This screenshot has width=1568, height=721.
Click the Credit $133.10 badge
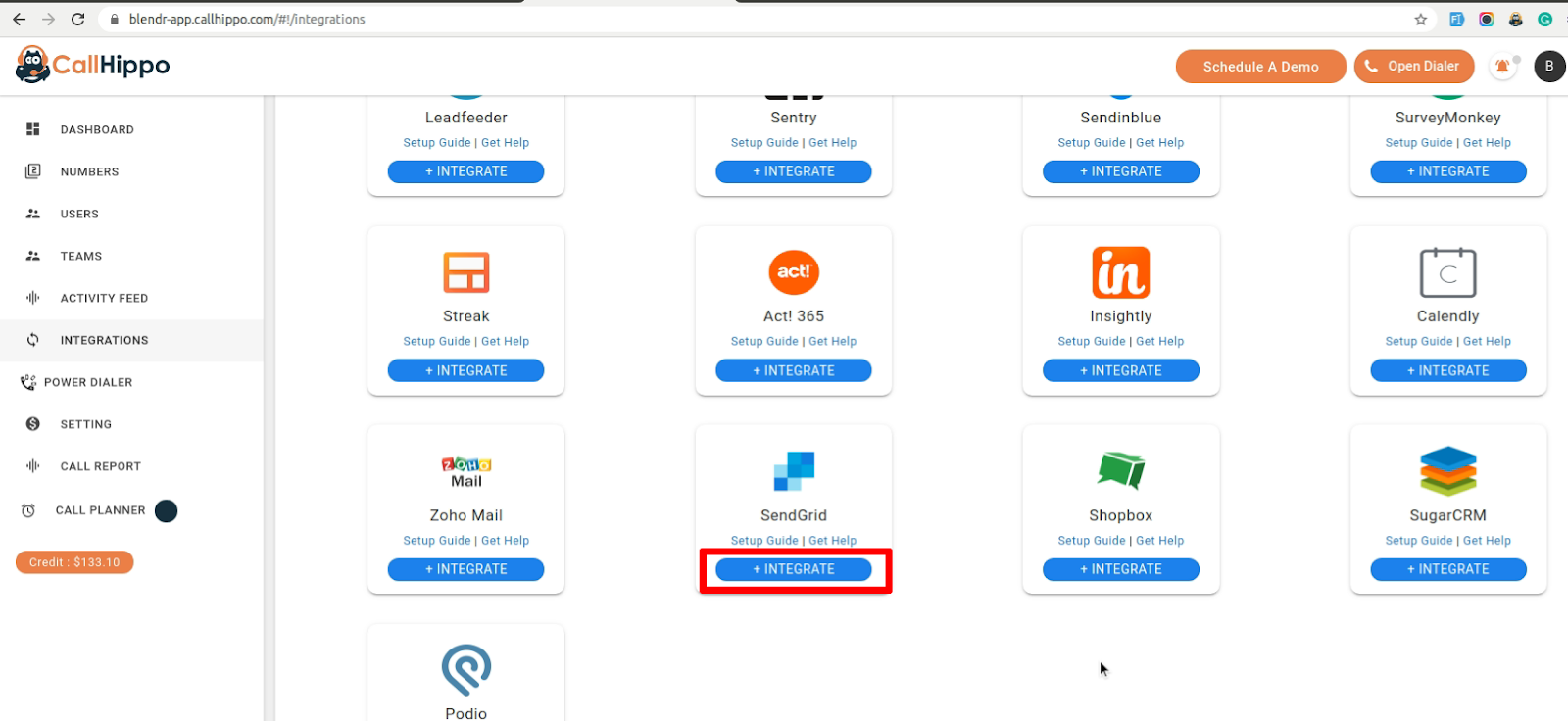click(74, 562)
